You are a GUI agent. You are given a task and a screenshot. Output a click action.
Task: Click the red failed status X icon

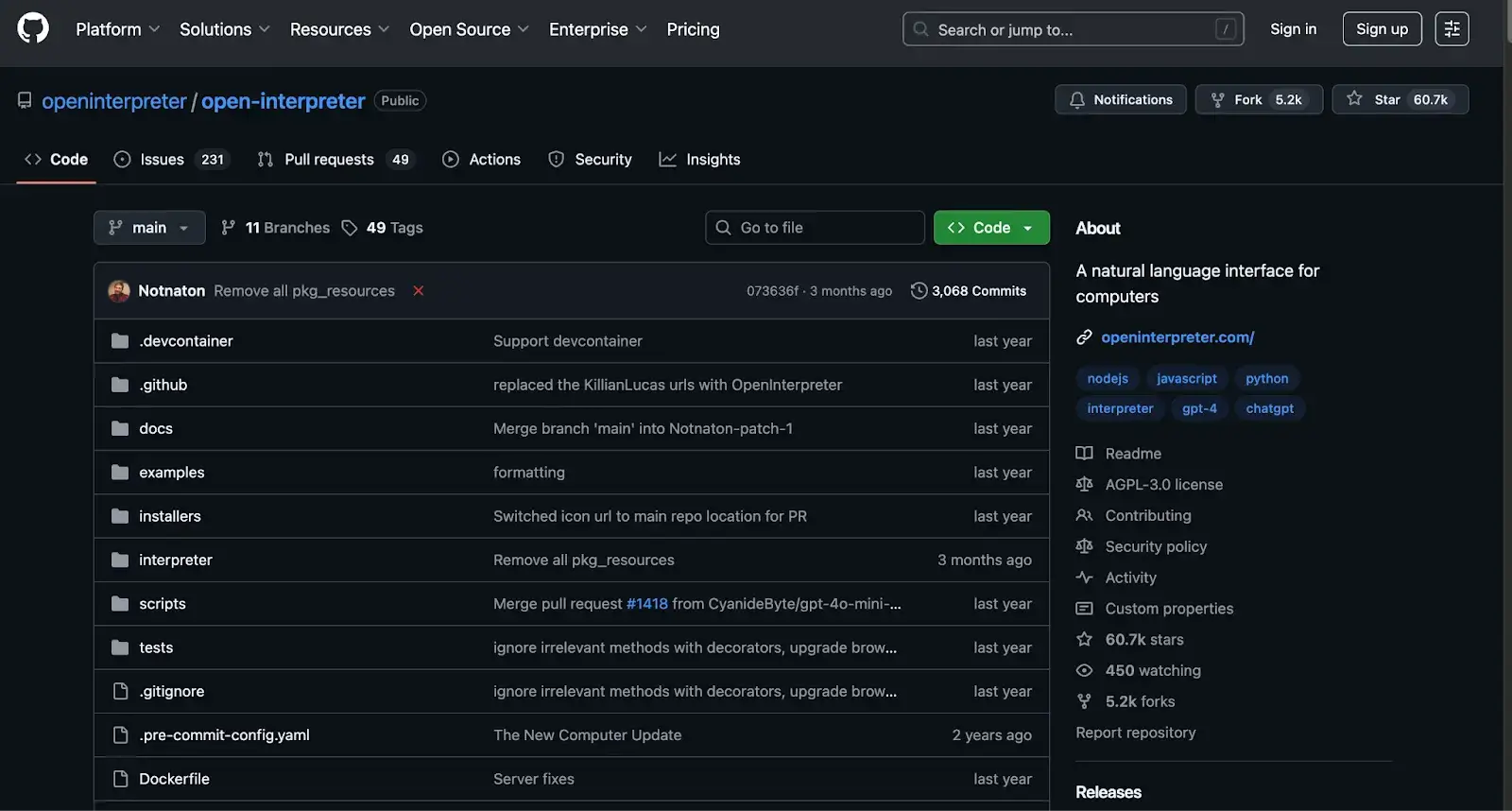point(418,291)
